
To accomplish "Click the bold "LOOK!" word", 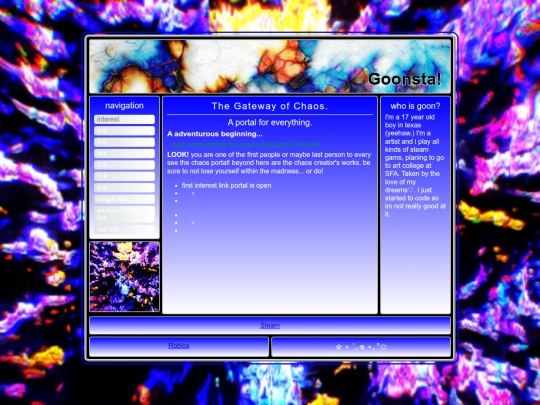I will 178,155.
